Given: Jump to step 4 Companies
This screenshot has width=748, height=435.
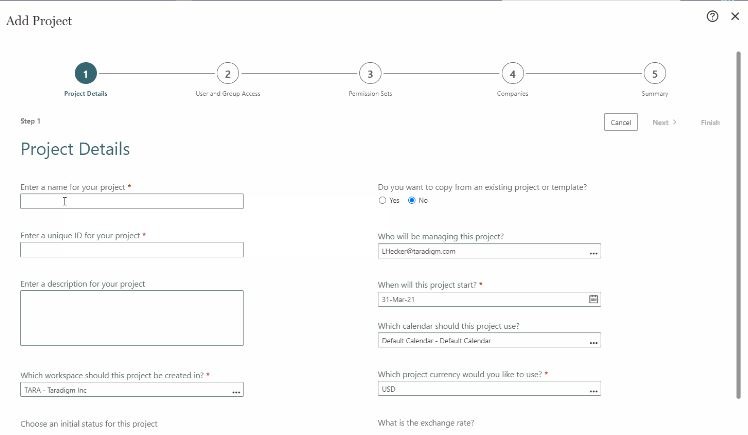Looking at the screenshot, I should [x=512, y=74].
